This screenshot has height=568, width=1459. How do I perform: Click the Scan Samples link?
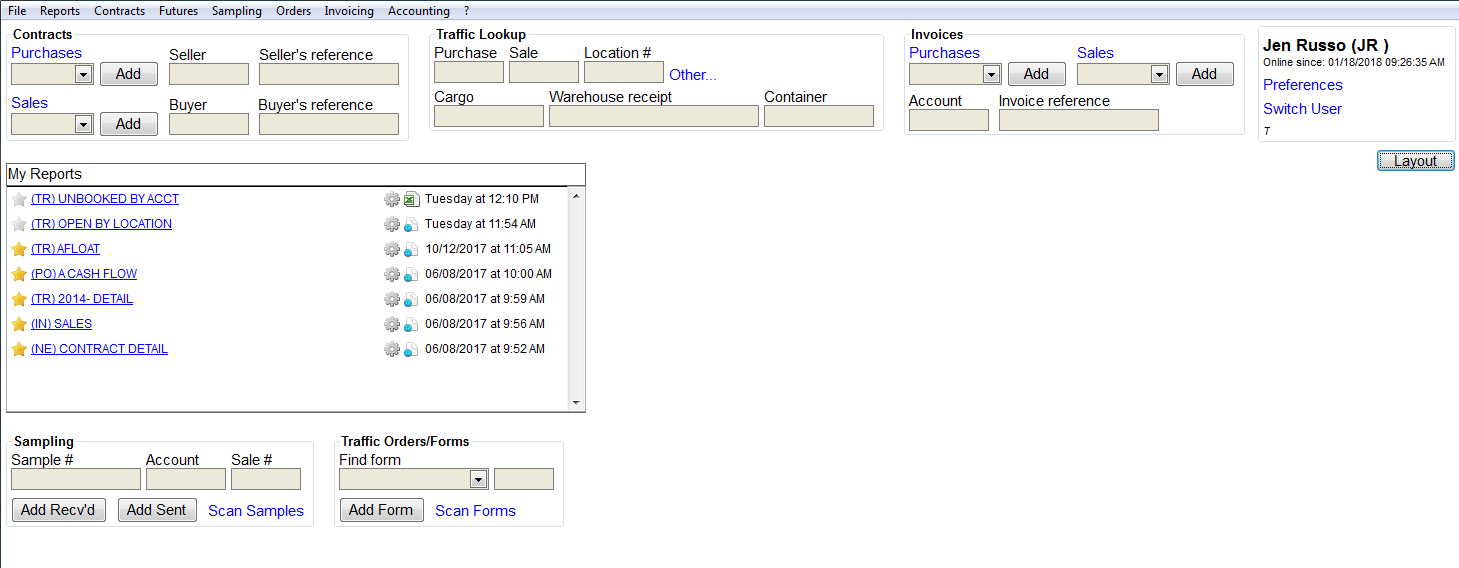[256, 511]
